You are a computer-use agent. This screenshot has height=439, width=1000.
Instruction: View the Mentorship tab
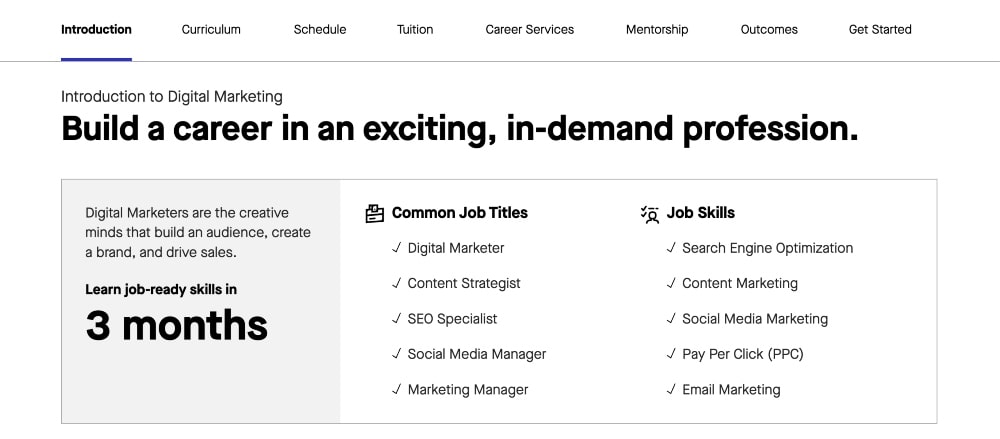pos(657,30)
